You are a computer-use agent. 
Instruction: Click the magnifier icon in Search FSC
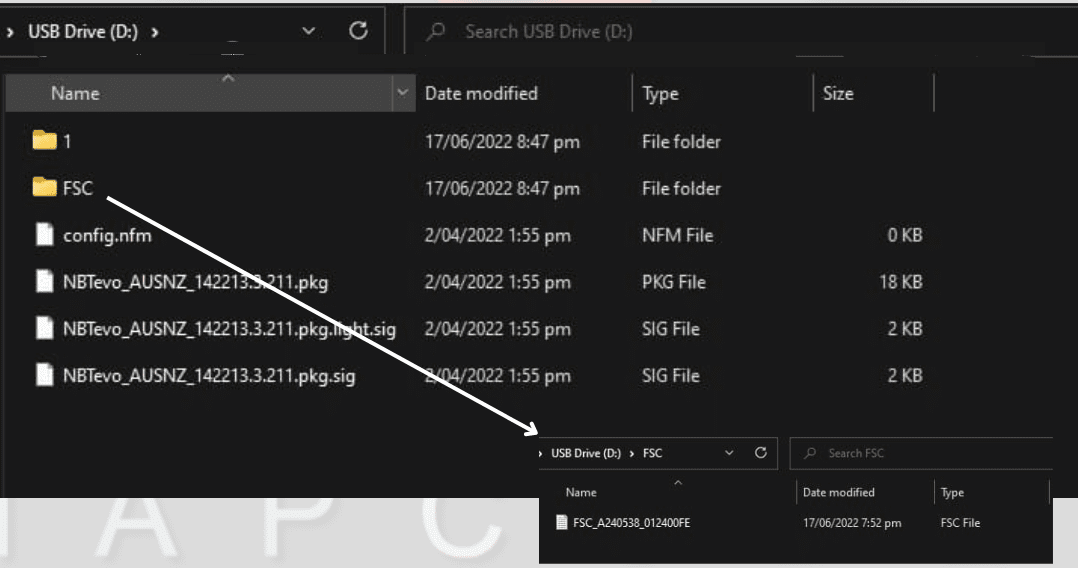pos(811,453)
